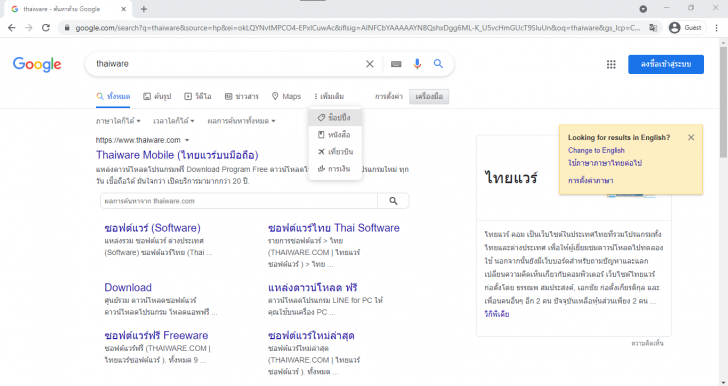Open the Chrome three-dot menu
The image size is (728, 386).
[x=716, y=28]
